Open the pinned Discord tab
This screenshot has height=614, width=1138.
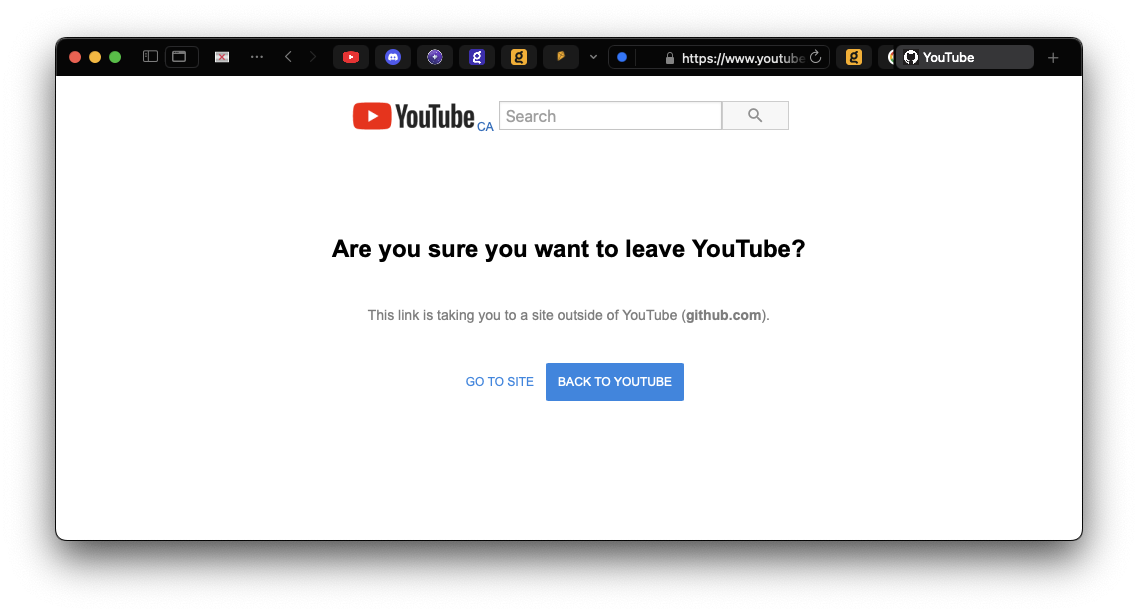pyautogui.click(x=393, y=57)
